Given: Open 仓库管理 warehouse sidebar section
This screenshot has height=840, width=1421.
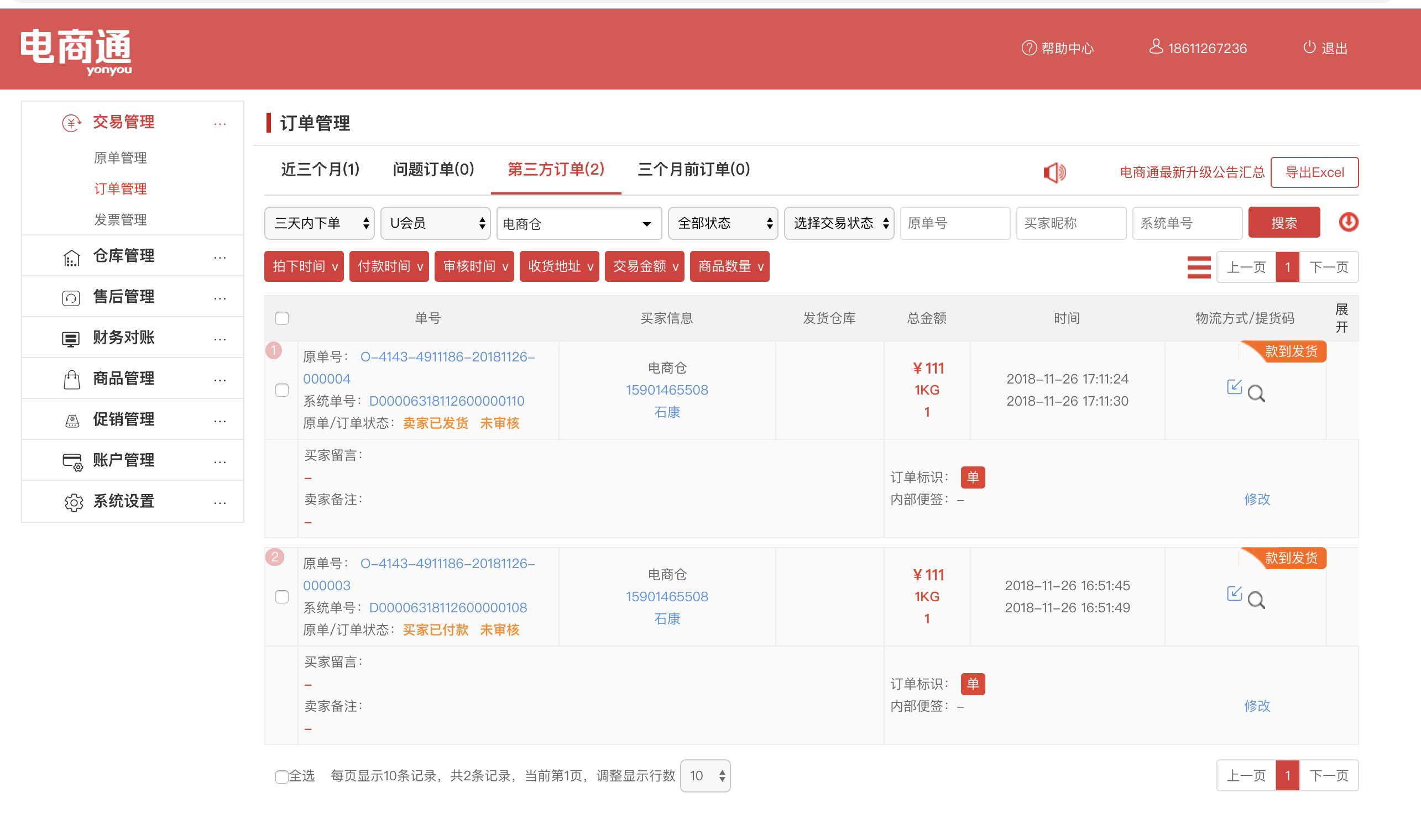Looking at the screenshot, I should pyautogui.click(x=123, y=256).
